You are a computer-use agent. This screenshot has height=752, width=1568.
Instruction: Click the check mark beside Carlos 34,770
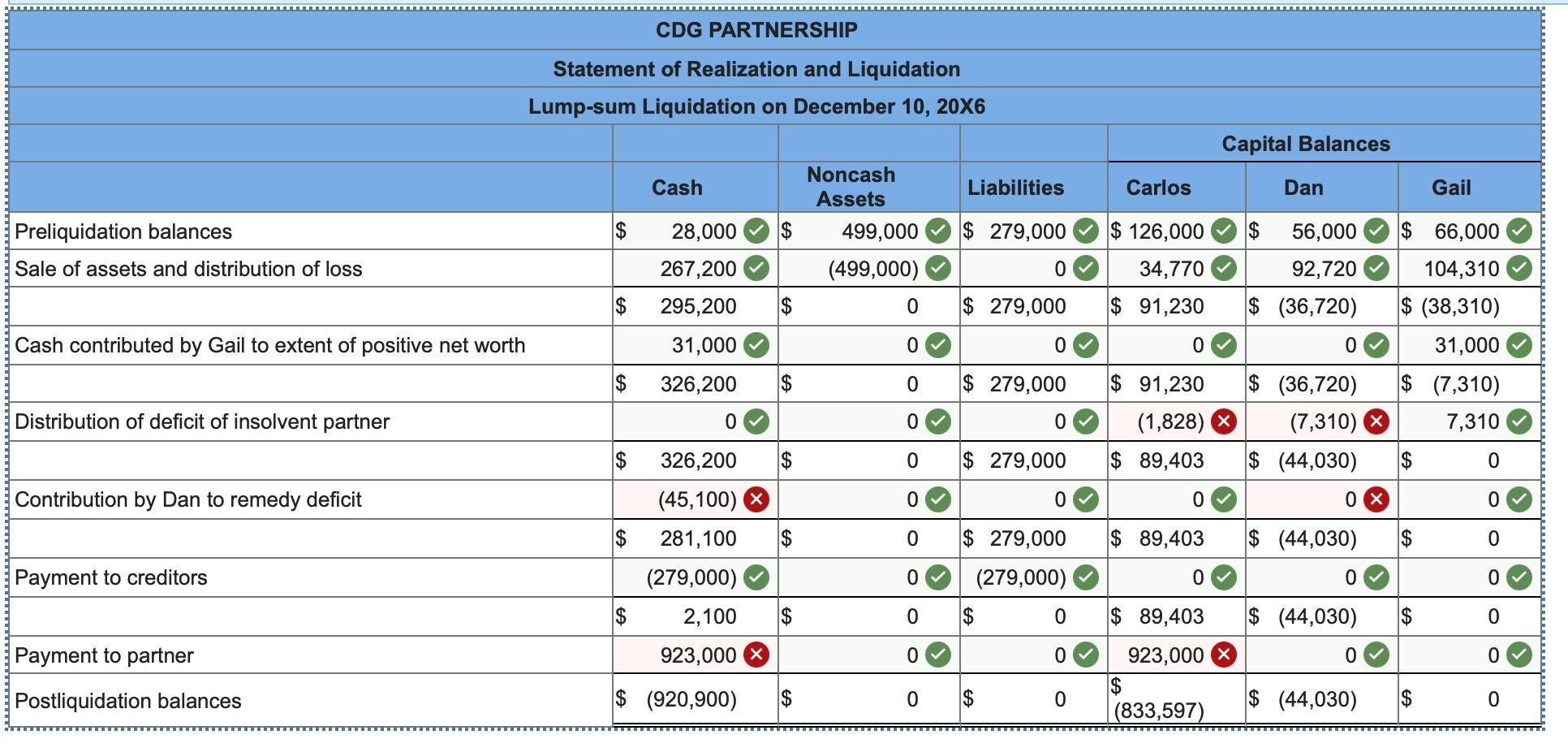click(x=1224, y=268)
